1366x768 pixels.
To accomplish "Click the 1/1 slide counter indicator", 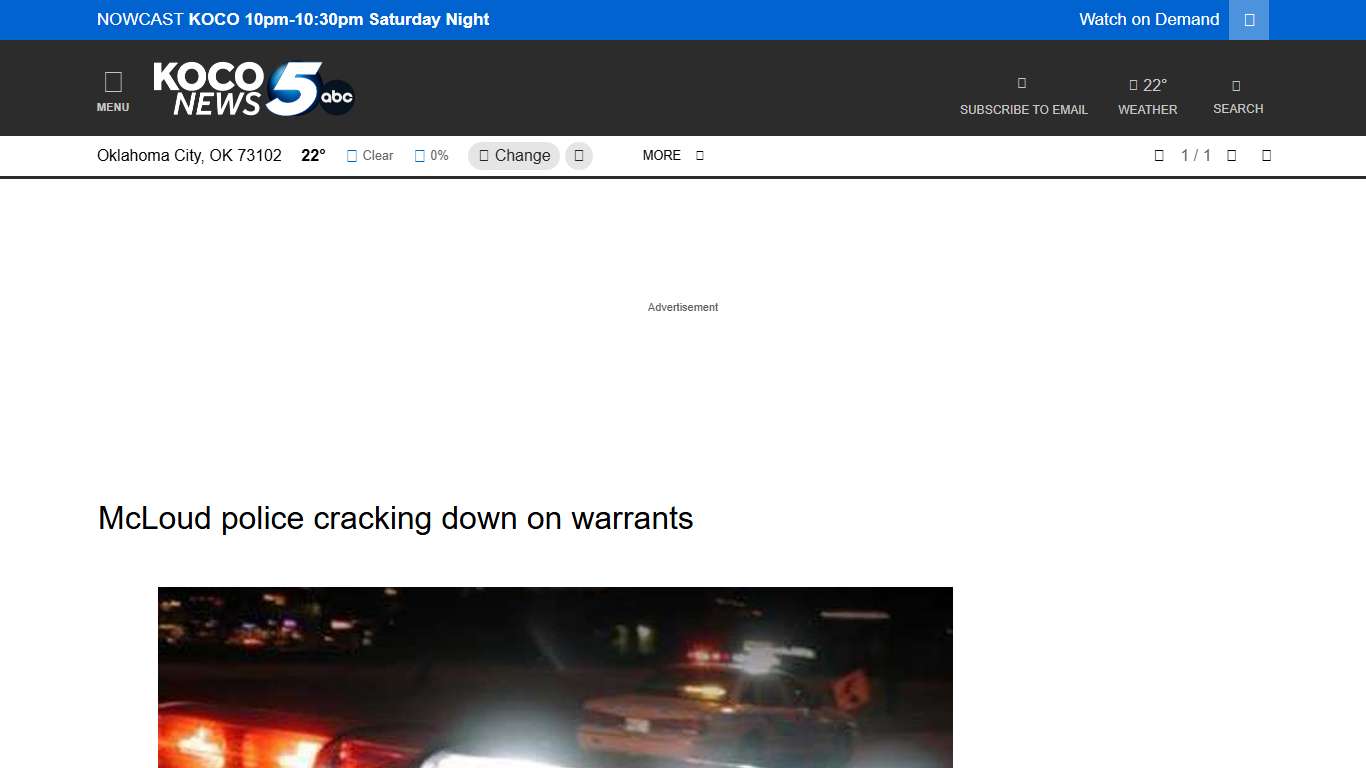I will click(1196, 155).
